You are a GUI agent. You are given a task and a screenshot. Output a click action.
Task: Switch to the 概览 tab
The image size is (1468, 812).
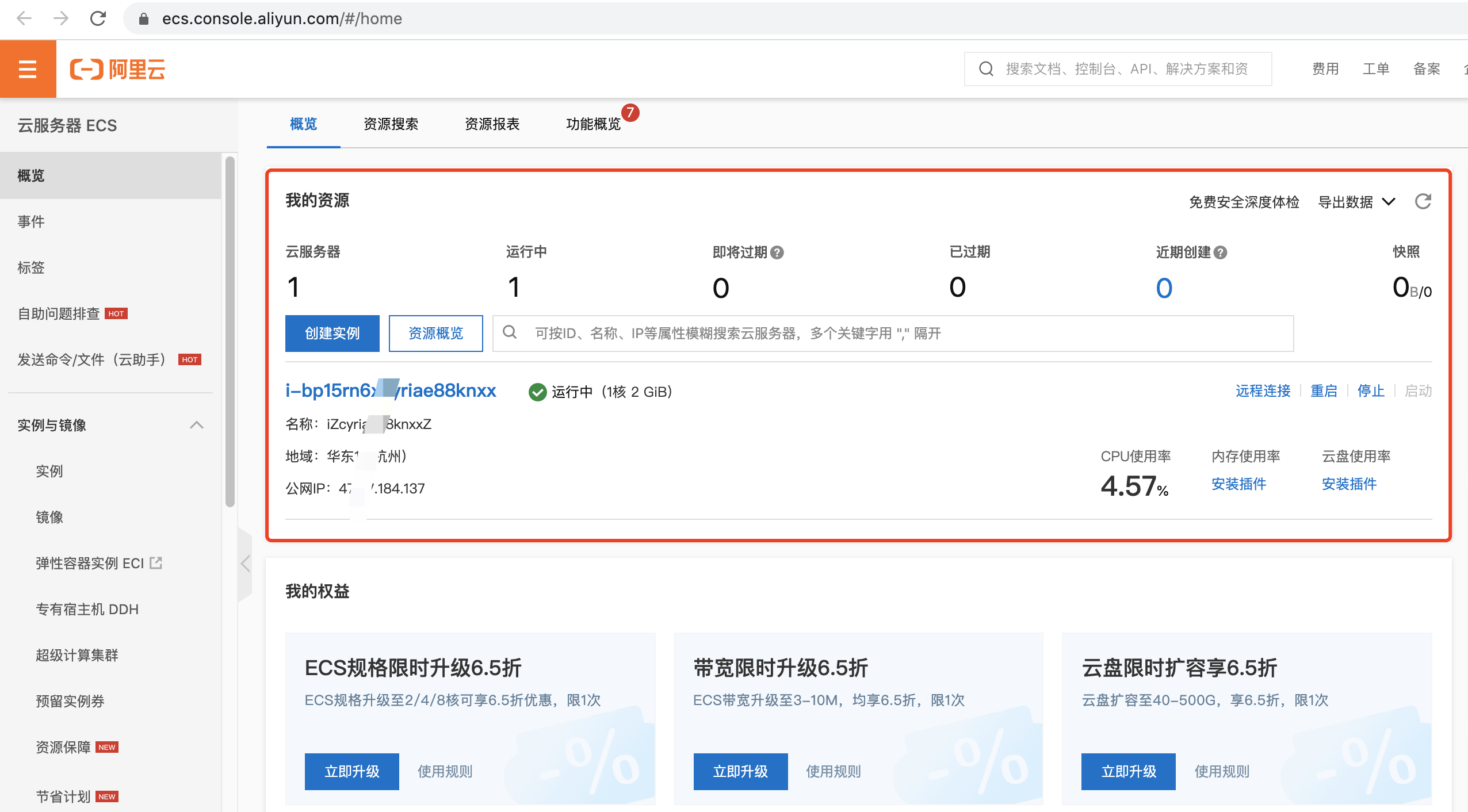304,124
